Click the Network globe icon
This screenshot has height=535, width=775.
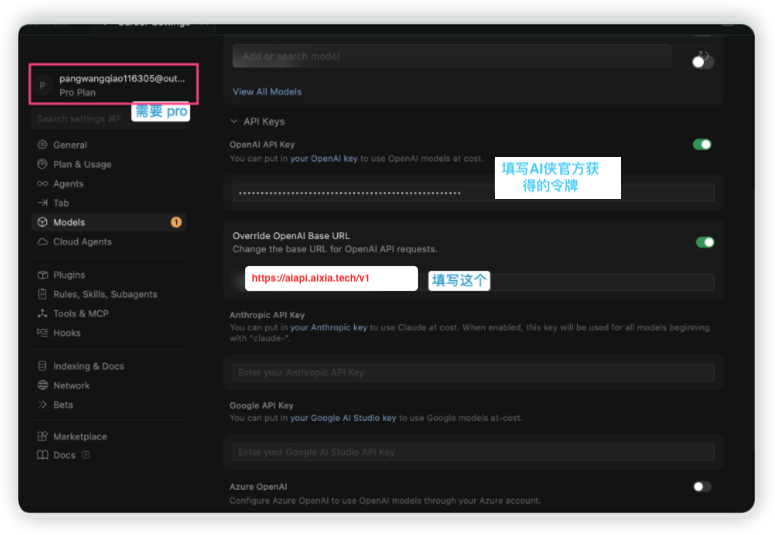[x=42, y=385]
